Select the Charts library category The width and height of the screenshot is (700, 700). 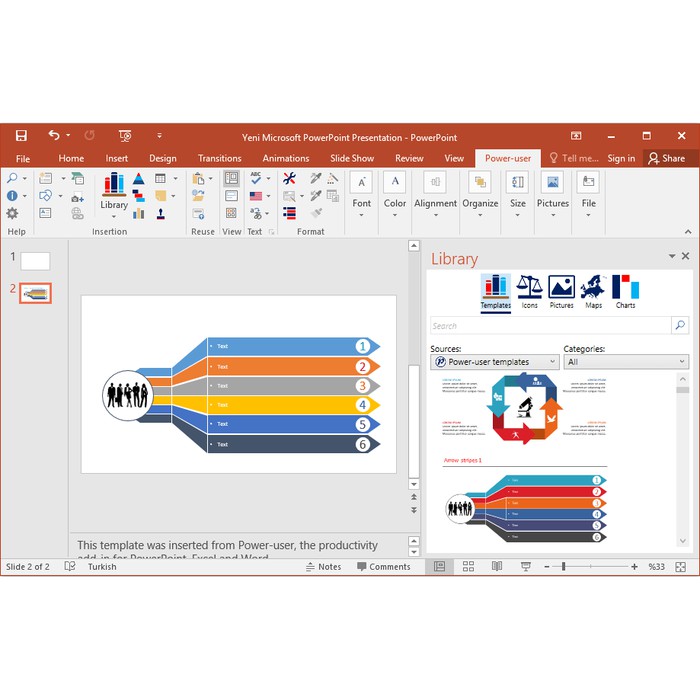pos(625,292)
